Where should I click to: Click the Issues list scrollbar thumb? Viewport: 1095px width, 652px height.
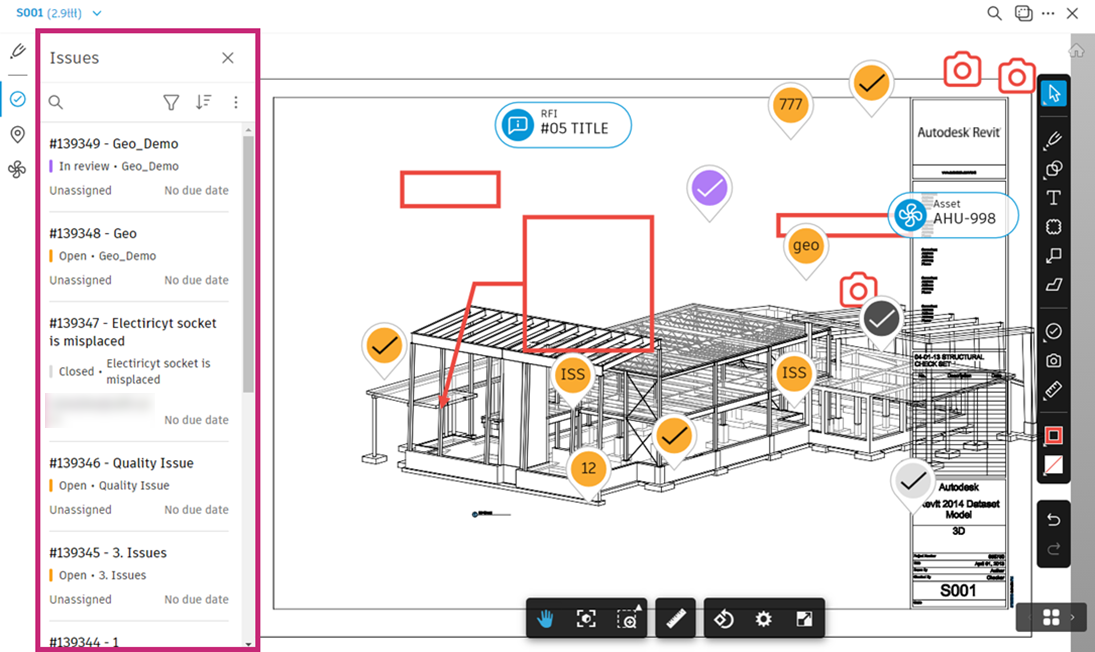coord(248,264)
